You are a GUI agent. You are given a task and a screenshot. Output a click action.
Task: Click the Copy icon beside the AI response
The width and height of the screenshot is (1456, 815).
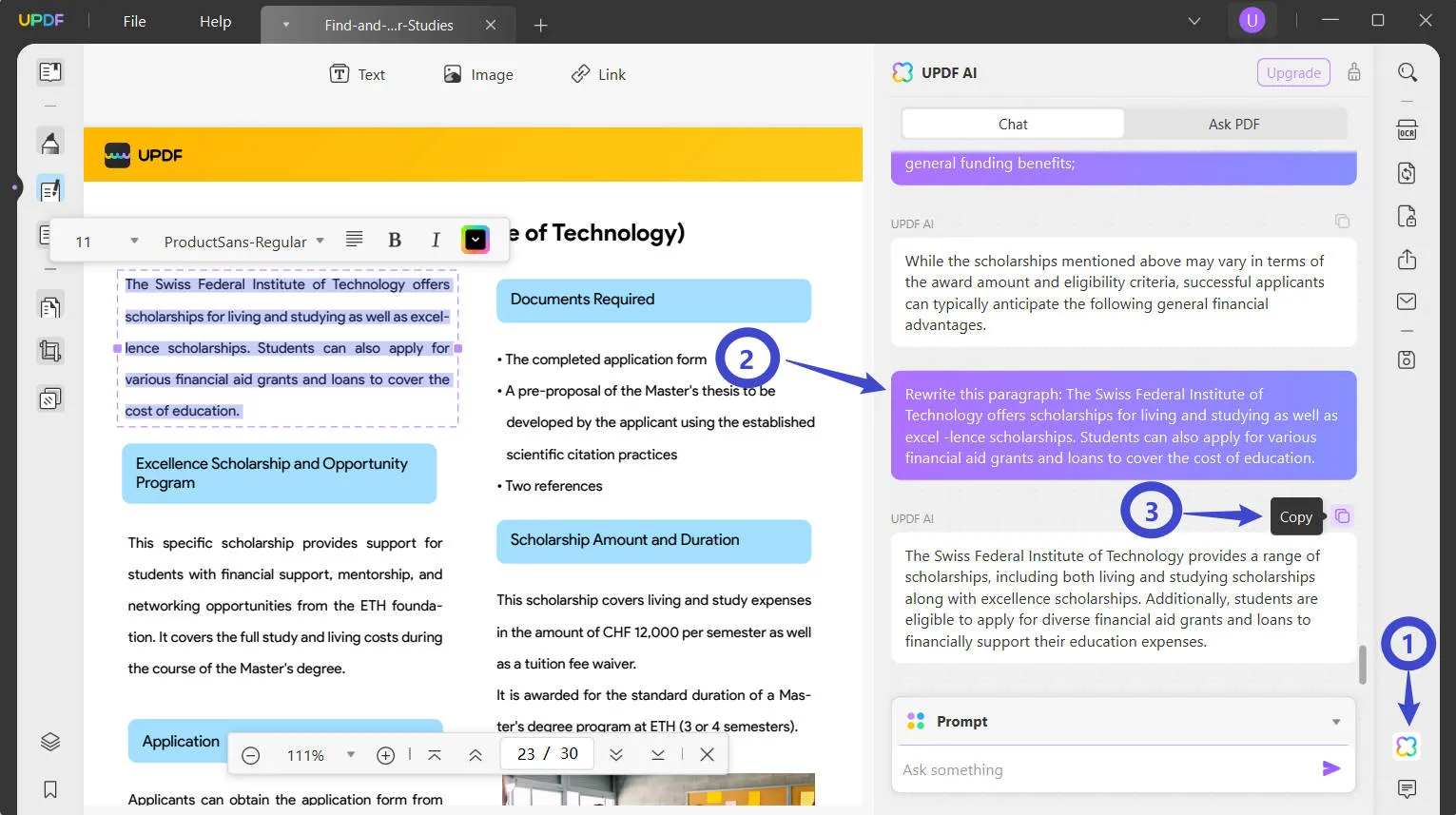pyautogui.click(x=1342, y=516)
